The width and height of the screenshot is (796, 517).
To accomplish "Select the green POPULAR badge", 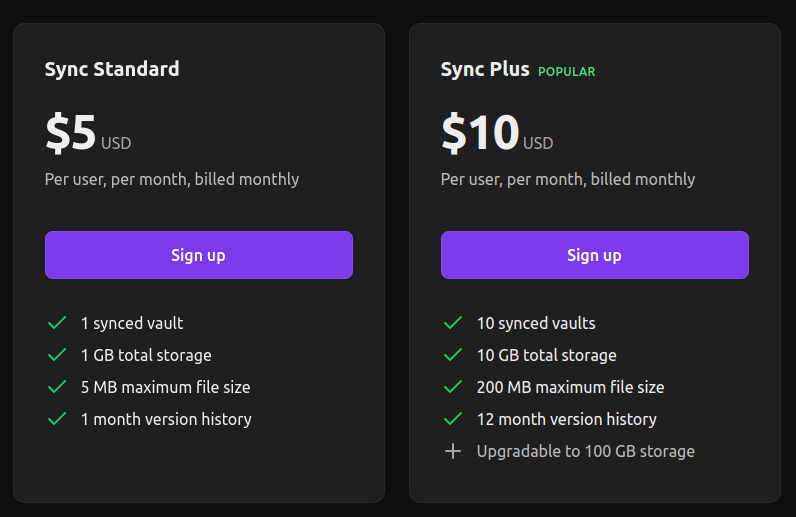I will tap(567, 72).
